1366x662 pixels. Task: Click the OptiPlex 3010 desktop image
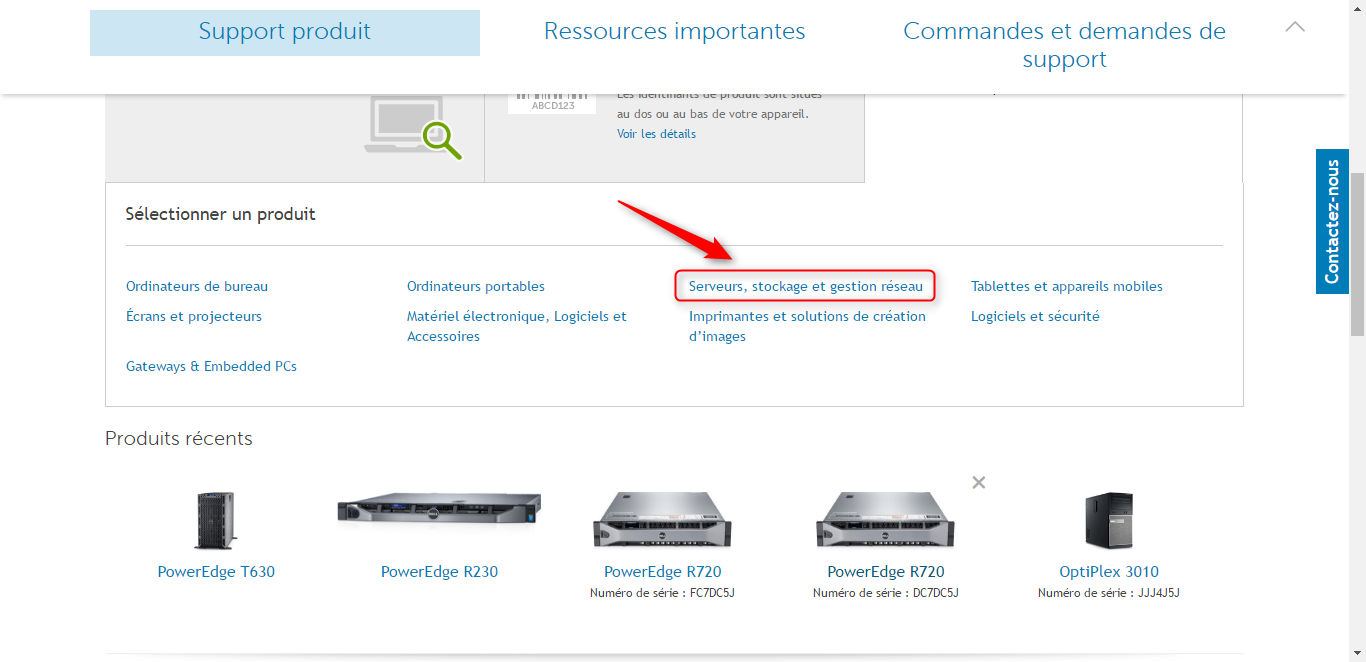[1109, 521]
